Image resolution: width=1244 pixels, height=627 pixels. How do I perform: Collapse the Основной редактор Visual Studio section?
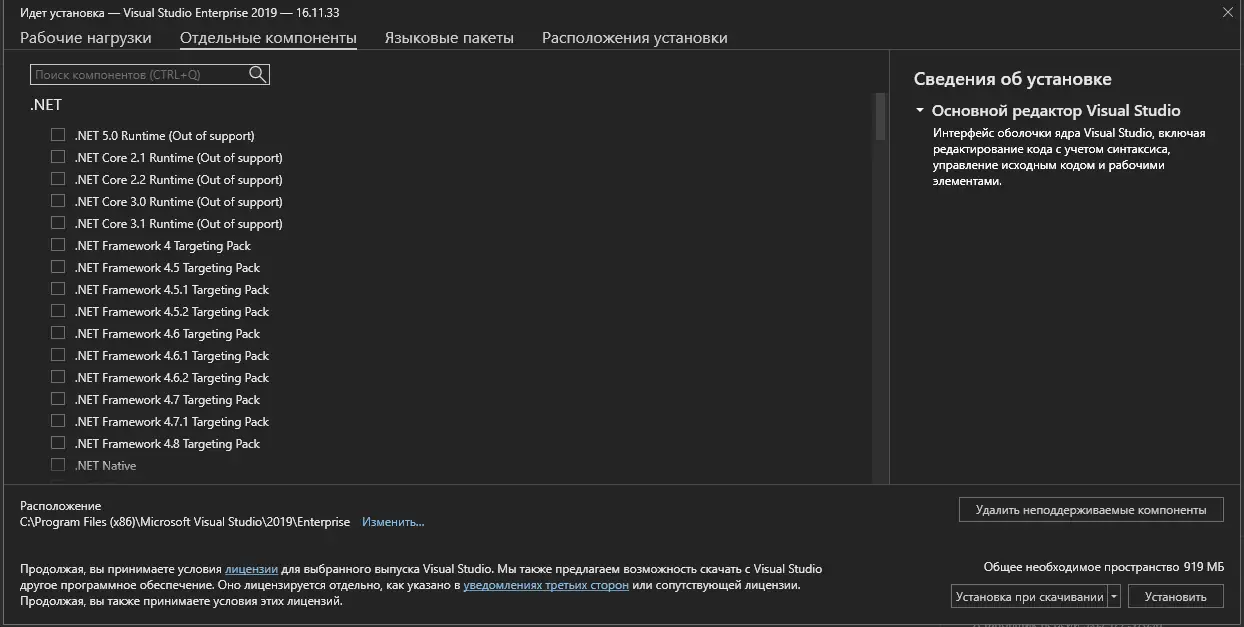919,110
